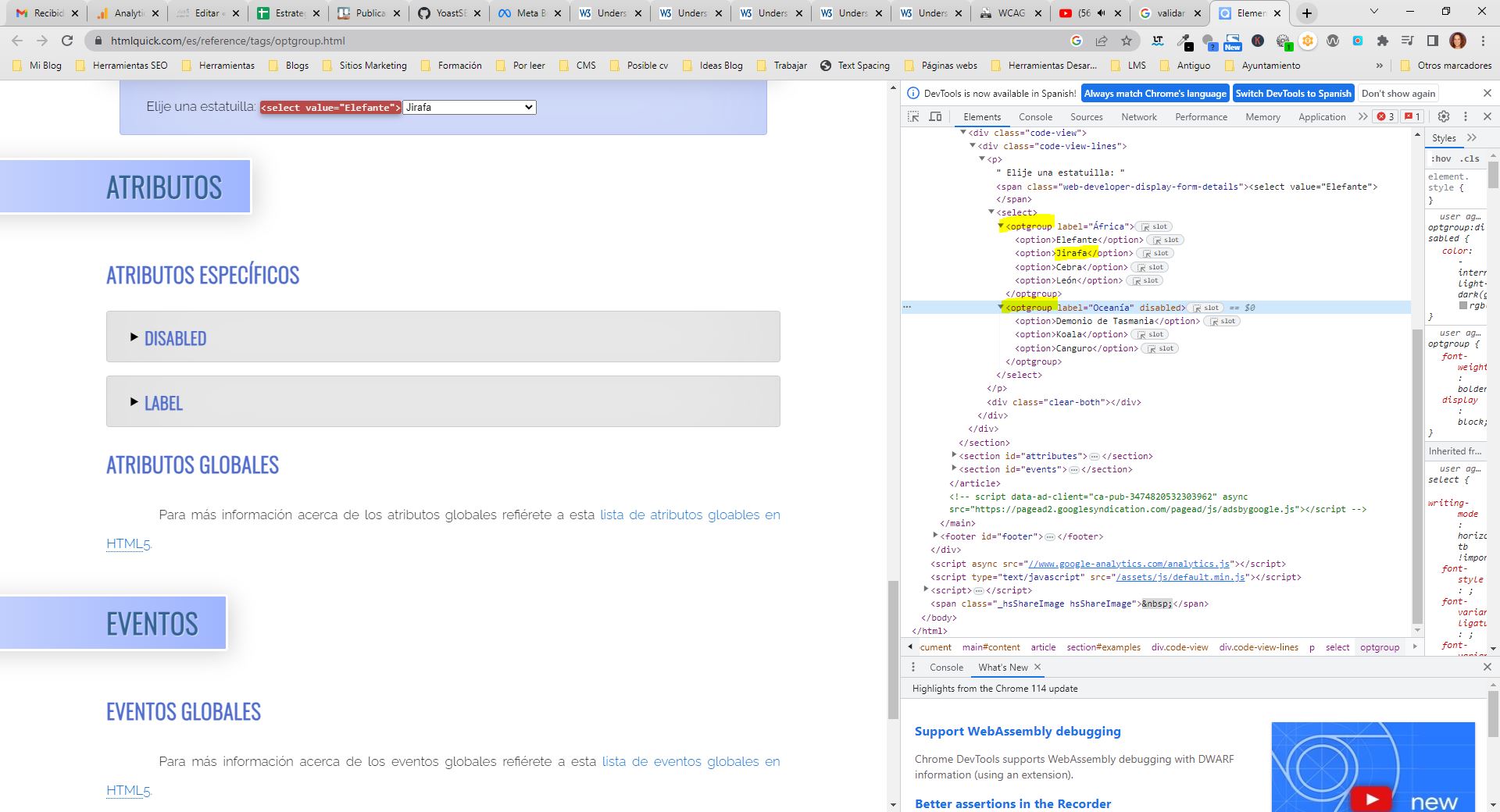Select the What's New drawer tab
Screen dimensions: 1500x812
pos(1003,668)
